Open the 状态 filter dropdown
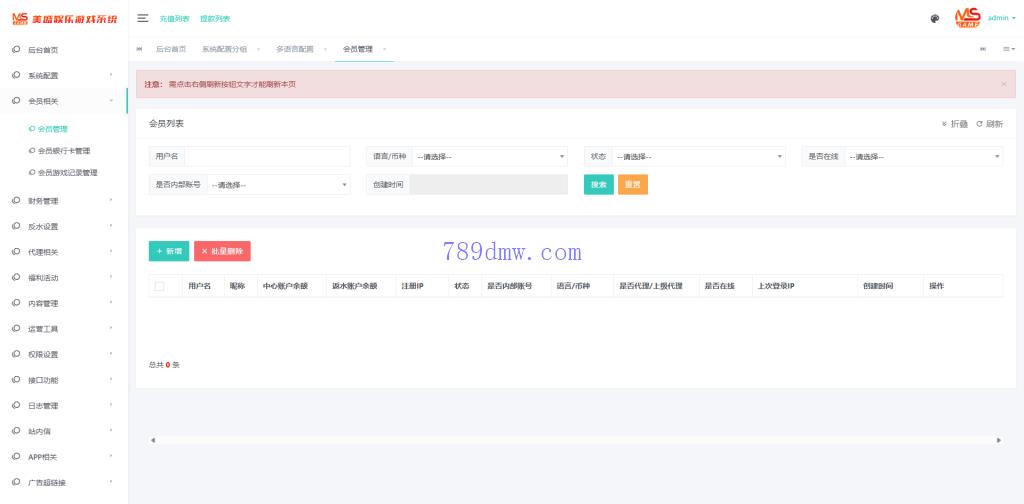This screenshot has width=1024, height=504. 698,156
